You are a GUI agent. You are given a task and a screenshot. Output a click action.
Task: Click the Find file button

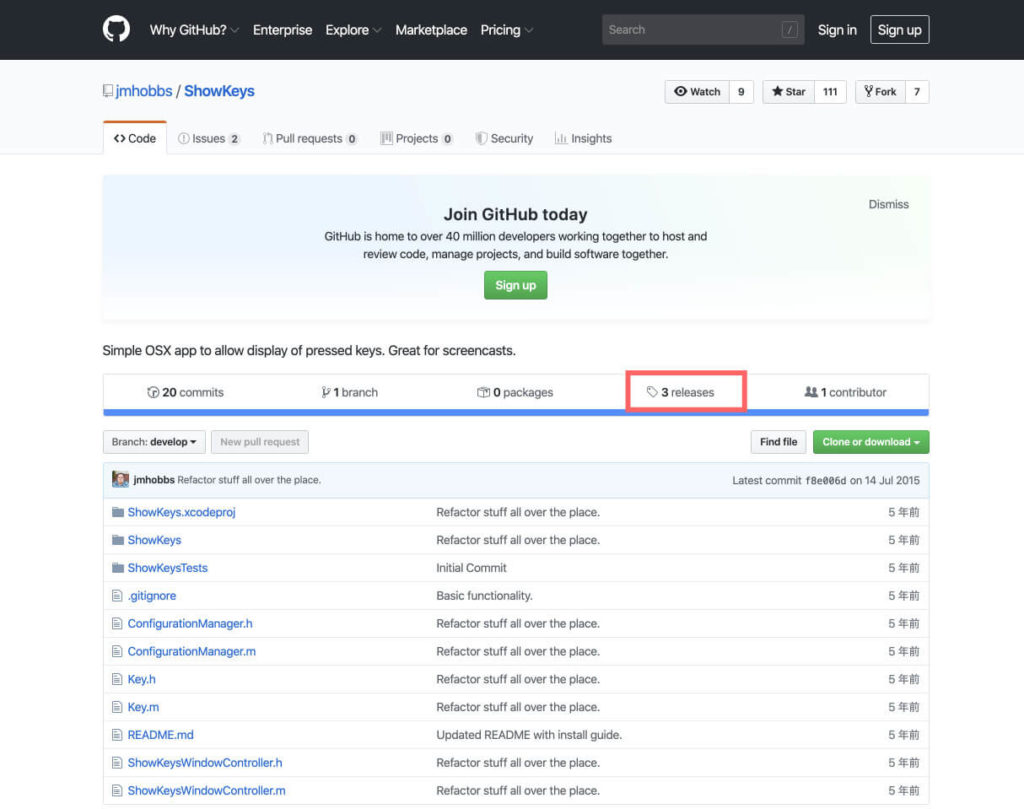(778, 441)
